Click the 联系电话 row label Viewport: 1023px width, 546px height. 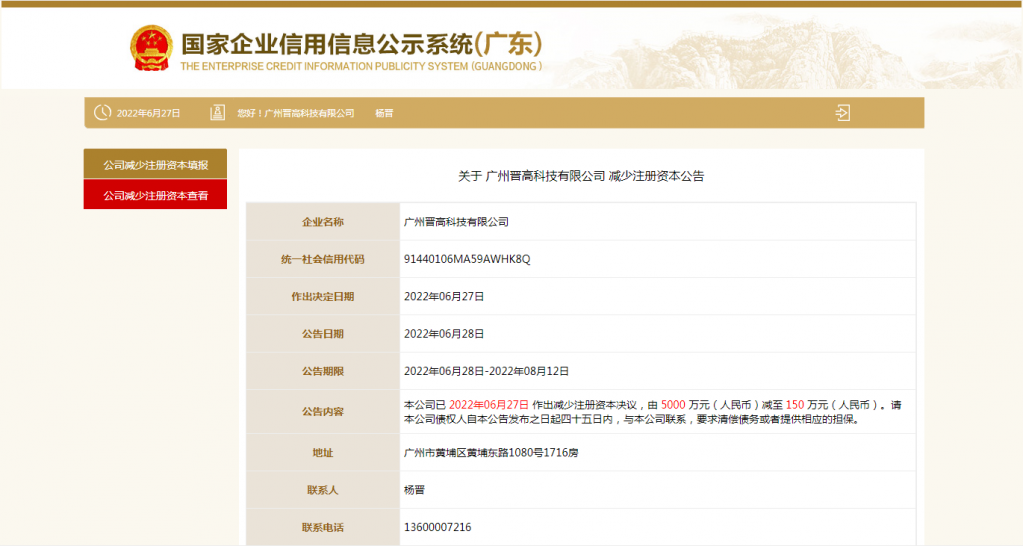(322, 527)
